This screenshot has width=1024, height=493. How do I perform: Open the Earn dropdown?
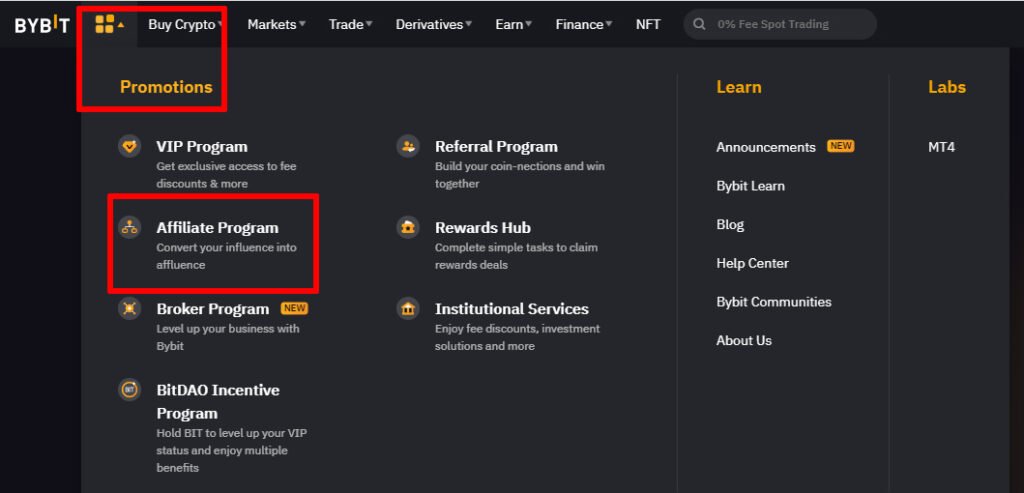[513, 24]
